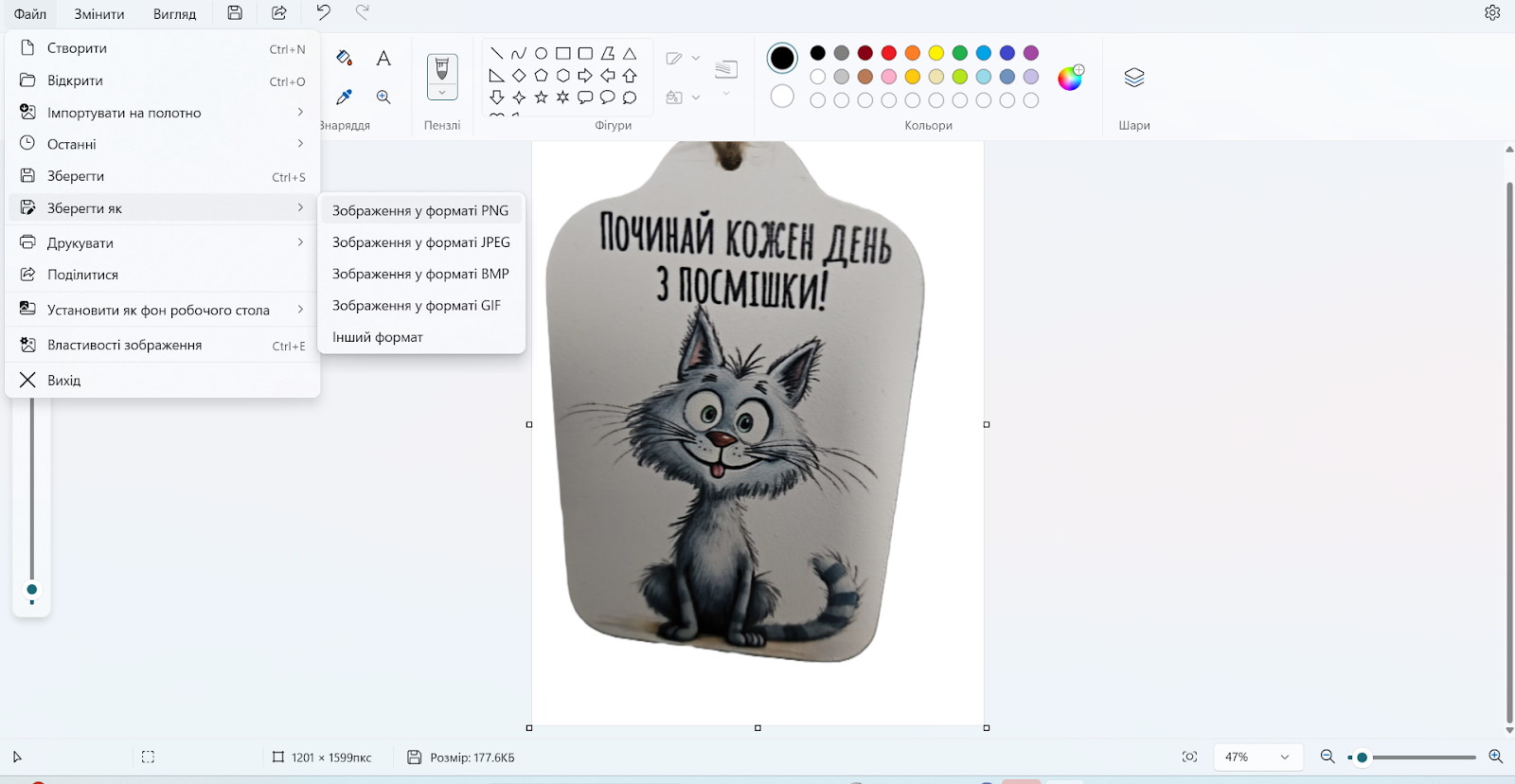This screenshot has width=1515, height=784.
Task: Select the Pentagon shape
Action: pyautogui.click(x=541, y=76)
